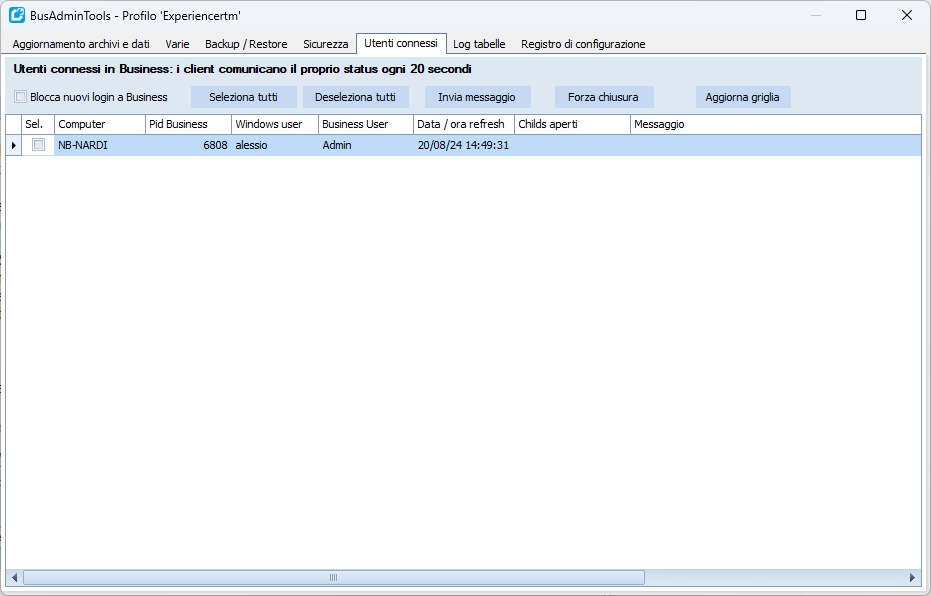Viewport: 931px width, 596px height.
Task: Click the 20/08/24 14:49:31 refresh cell
Action: click(x=464, y=145)
